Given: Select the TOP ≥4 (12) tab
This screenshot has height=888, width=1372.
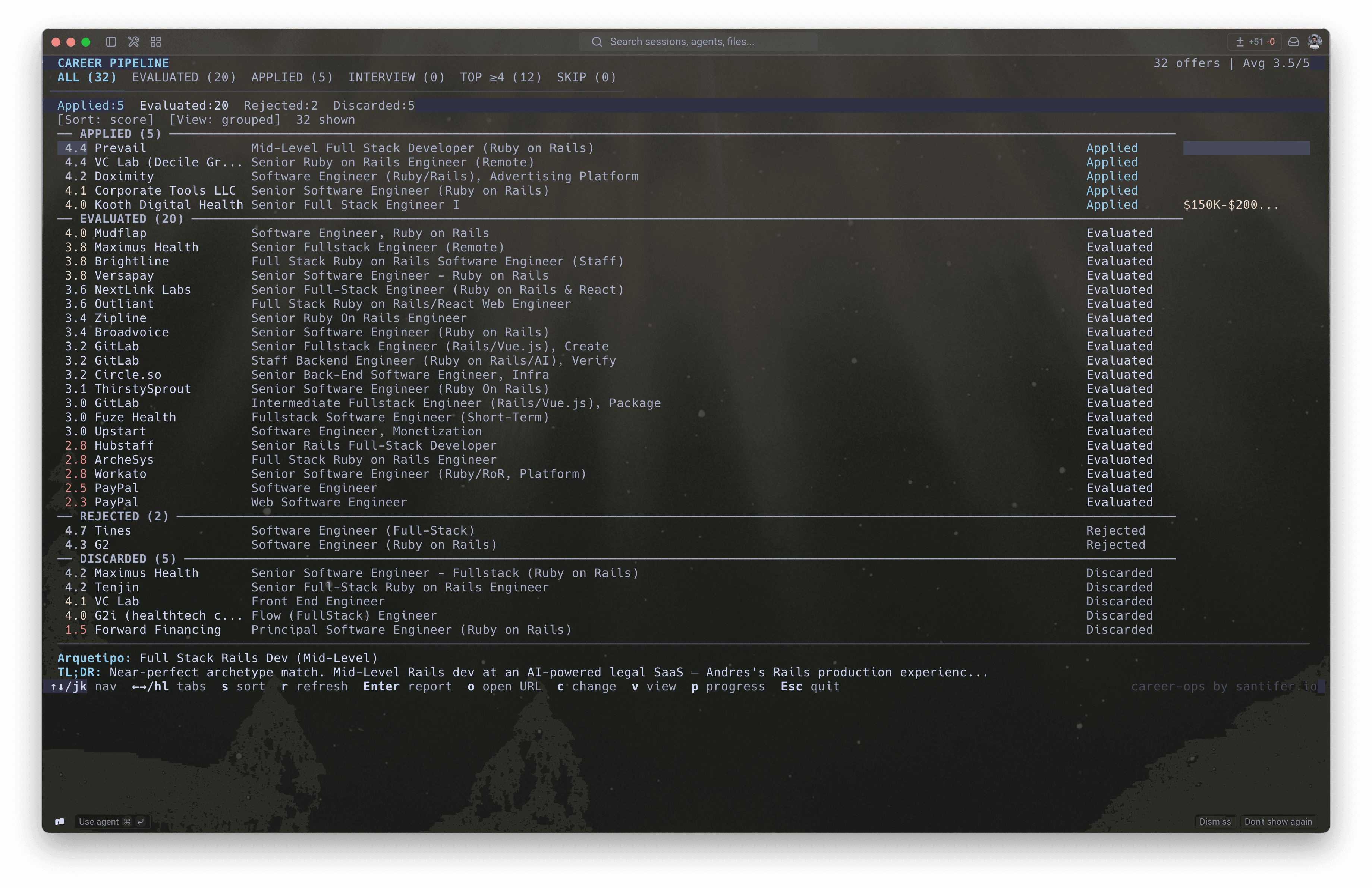Looking at the screenshot, I should [500, 77].
